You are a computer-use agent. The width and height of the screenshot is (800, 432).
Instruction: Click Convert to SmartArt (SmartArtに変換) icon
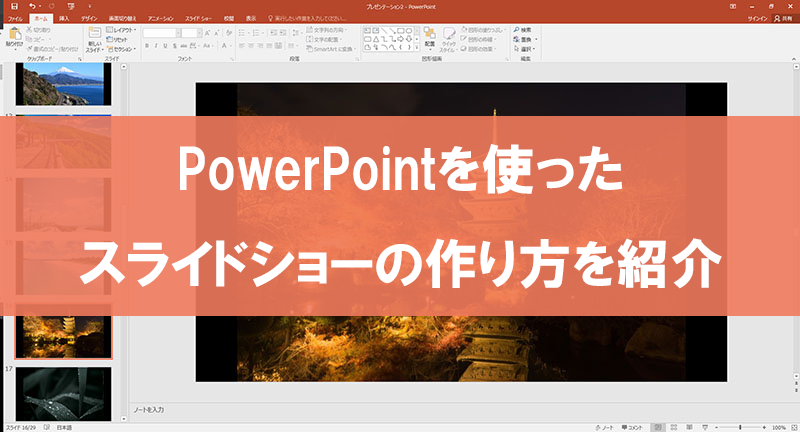point(309,49)
